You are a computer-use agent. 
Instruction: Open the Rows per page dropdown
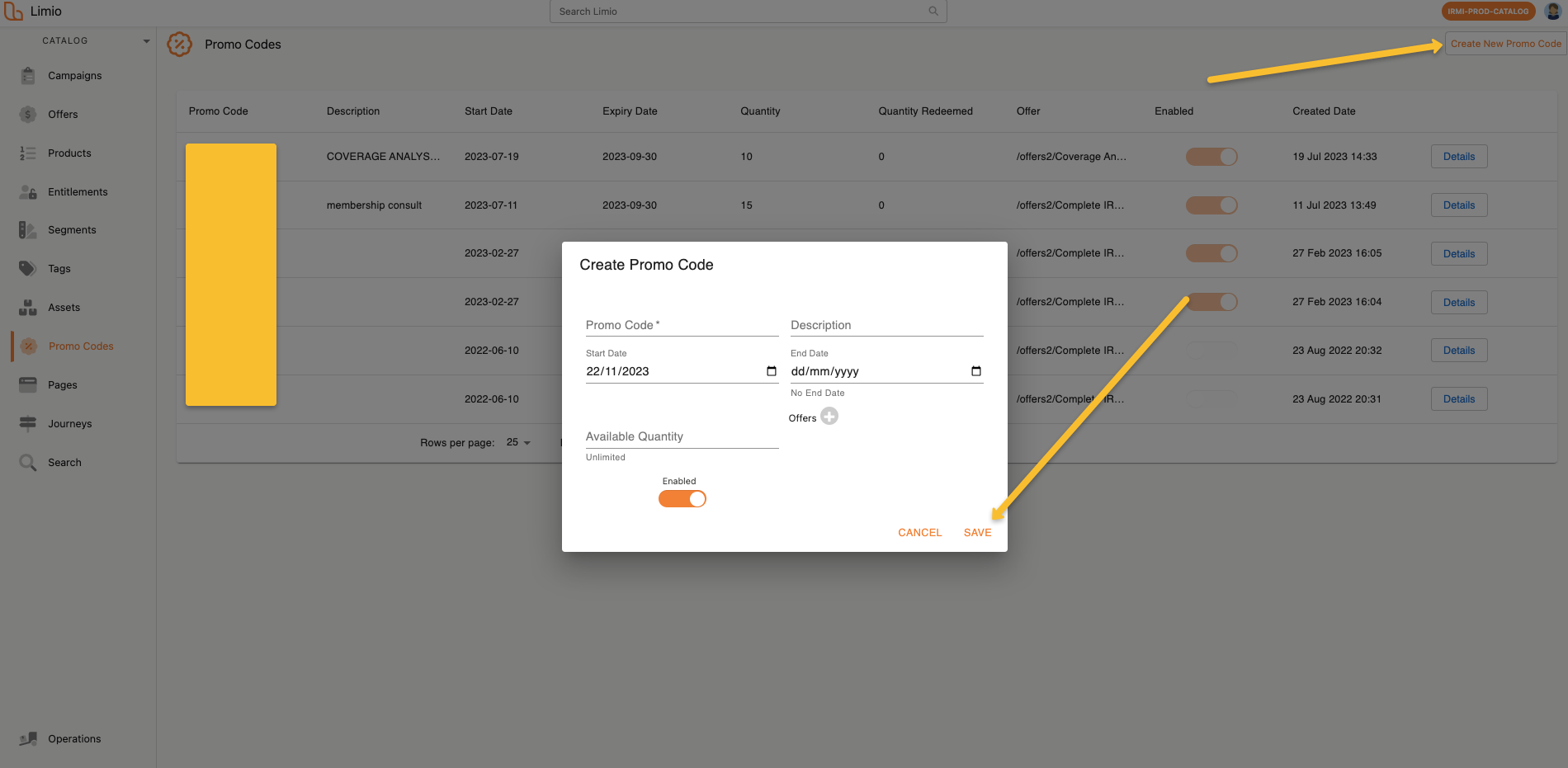518,443
